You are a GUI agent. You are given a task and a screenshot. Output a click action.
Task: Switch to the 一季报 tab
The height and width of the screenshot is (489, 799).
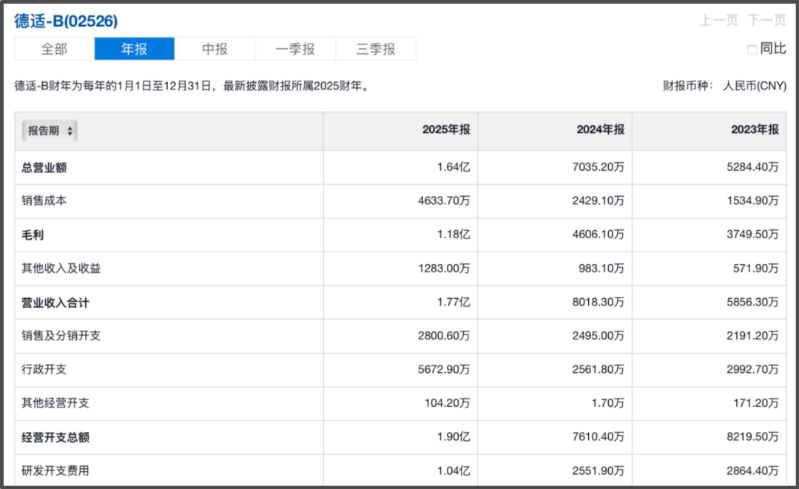tap(295, 49)
